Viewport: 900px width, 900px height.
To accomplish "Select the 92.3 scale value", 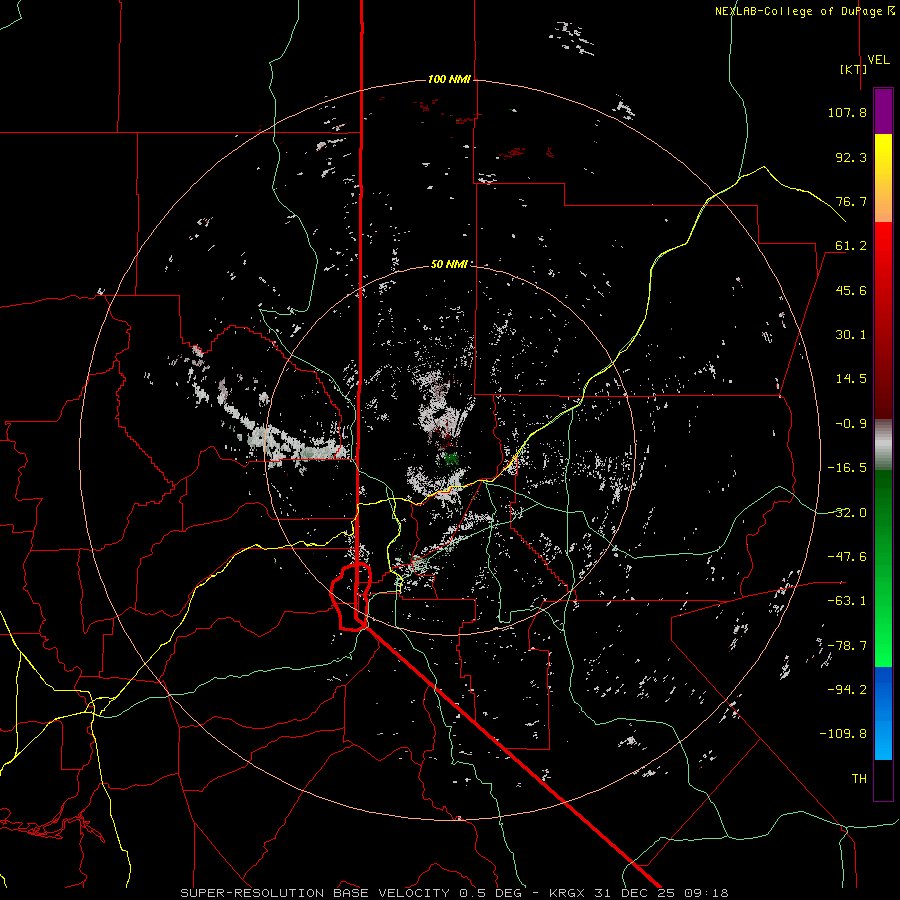I will 851,157.
